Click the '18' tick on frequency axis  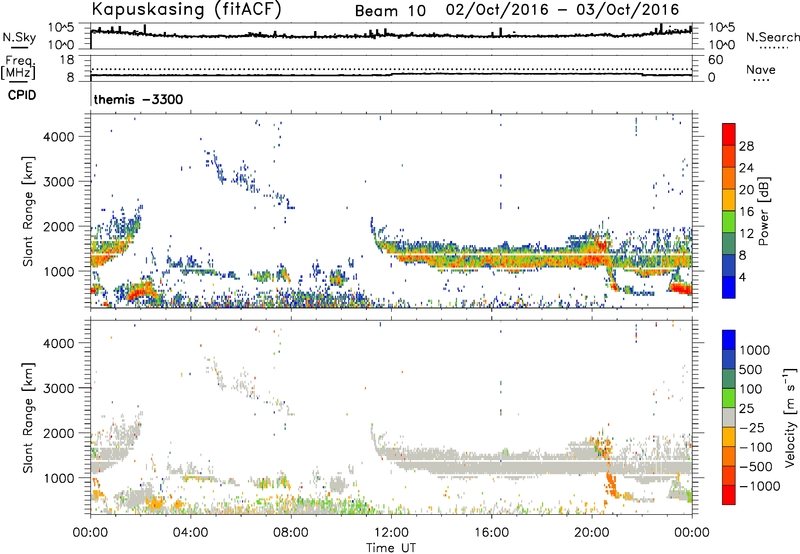pos(67,60)
